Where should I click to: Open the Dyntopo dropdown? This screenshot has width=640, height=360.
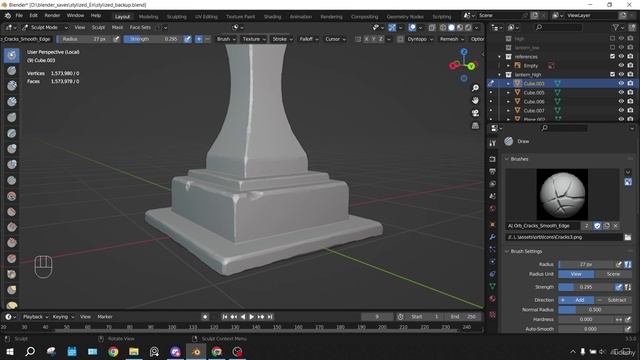[420, 39]
